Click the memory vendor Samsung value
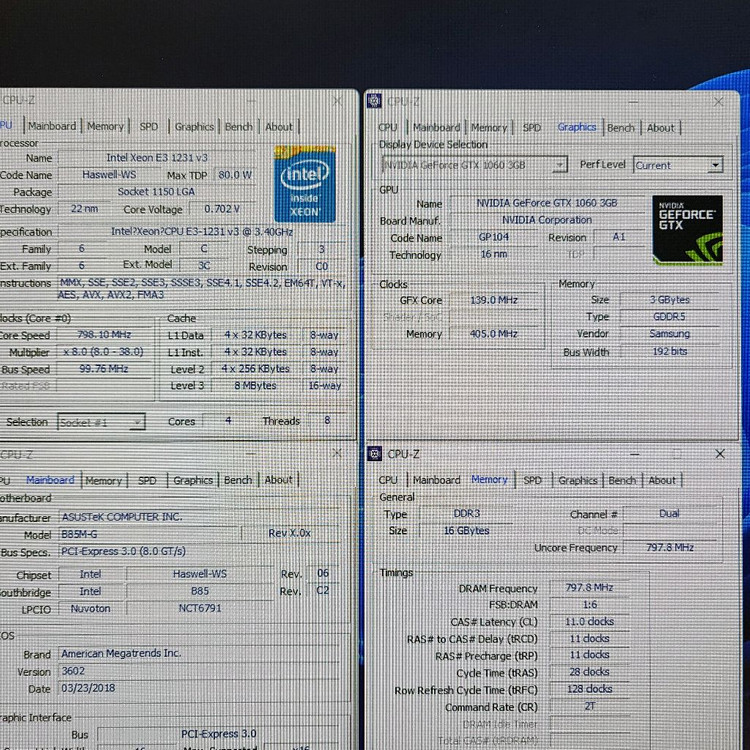Screen dimensions: 750x750 (x=669, y=333)
